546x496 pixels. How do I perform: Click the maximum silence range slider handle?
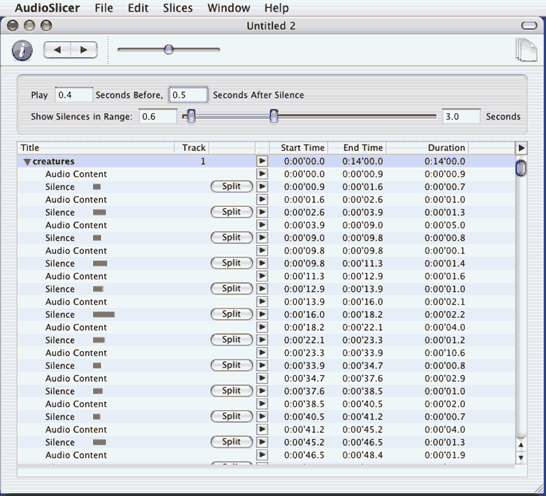274,116
